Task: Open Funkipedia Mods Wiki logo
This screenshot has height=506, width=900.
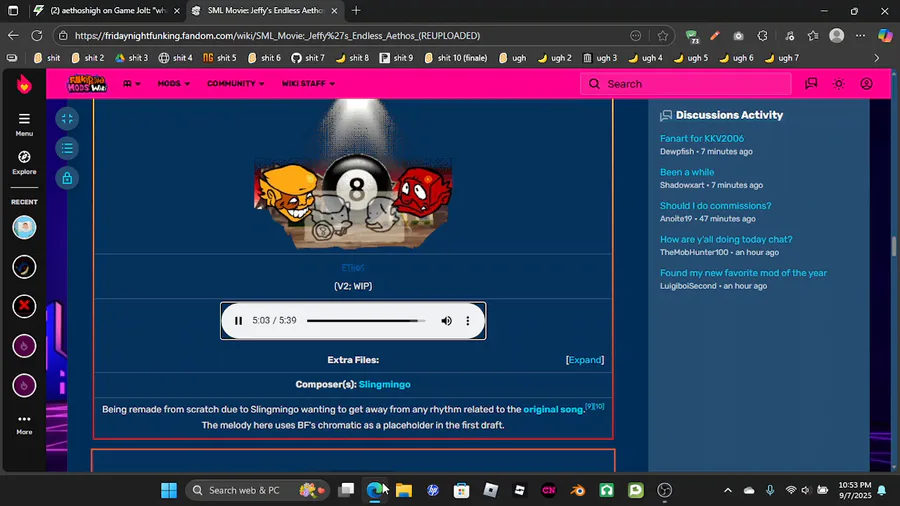Action: tap(87, 84)
